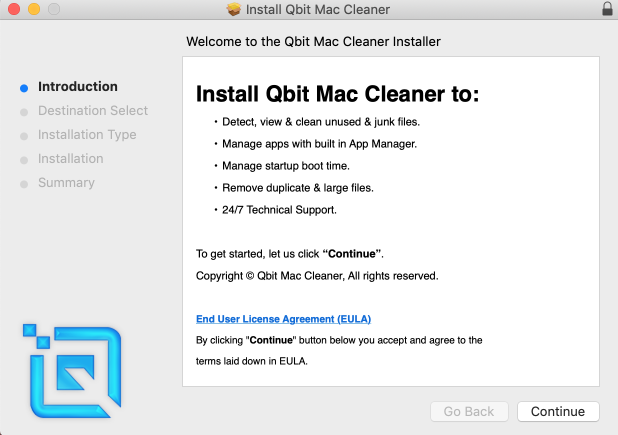
Task: Click the "Install Qbit Mac Cleaner to:" heading
Action: point(338,94)
